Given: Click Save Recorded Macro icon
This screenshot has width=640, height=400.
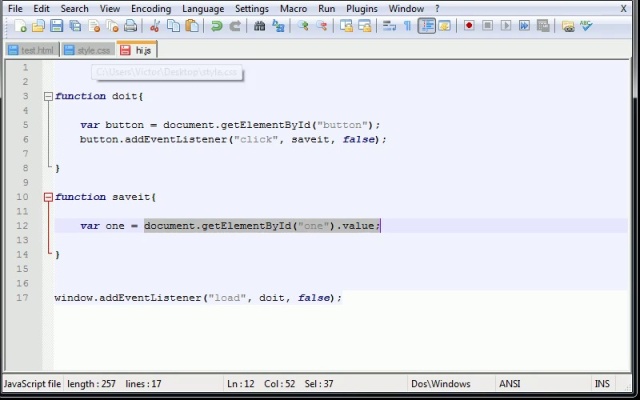Looking at the screenshot, I should pos(543,26).
